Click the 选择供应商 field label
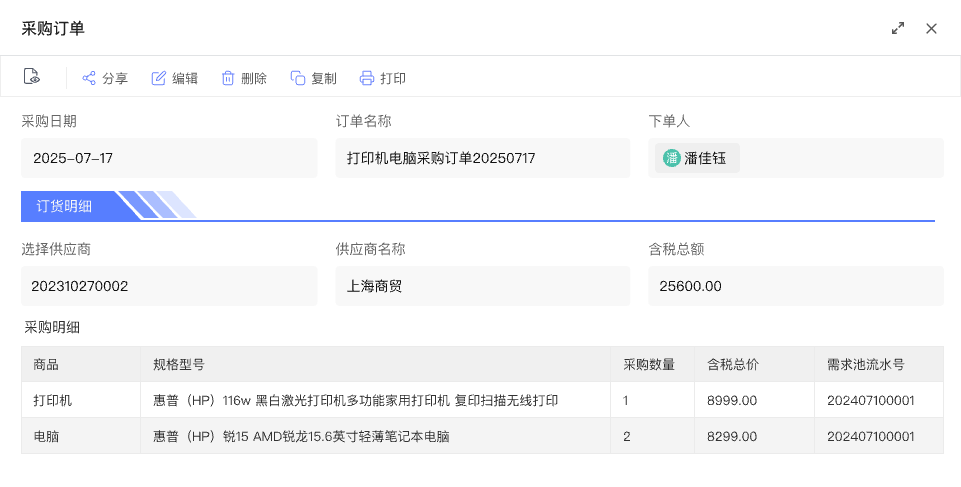 pyautogui.click(x=56, y=249)
